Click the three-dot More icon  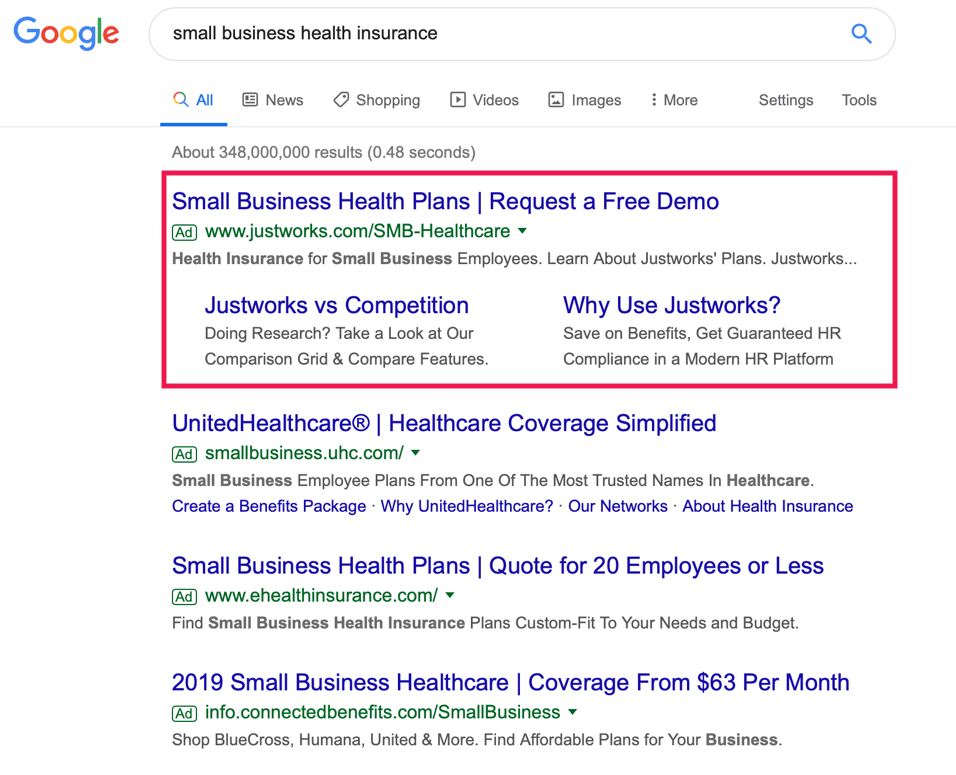(x=654, y=100)
